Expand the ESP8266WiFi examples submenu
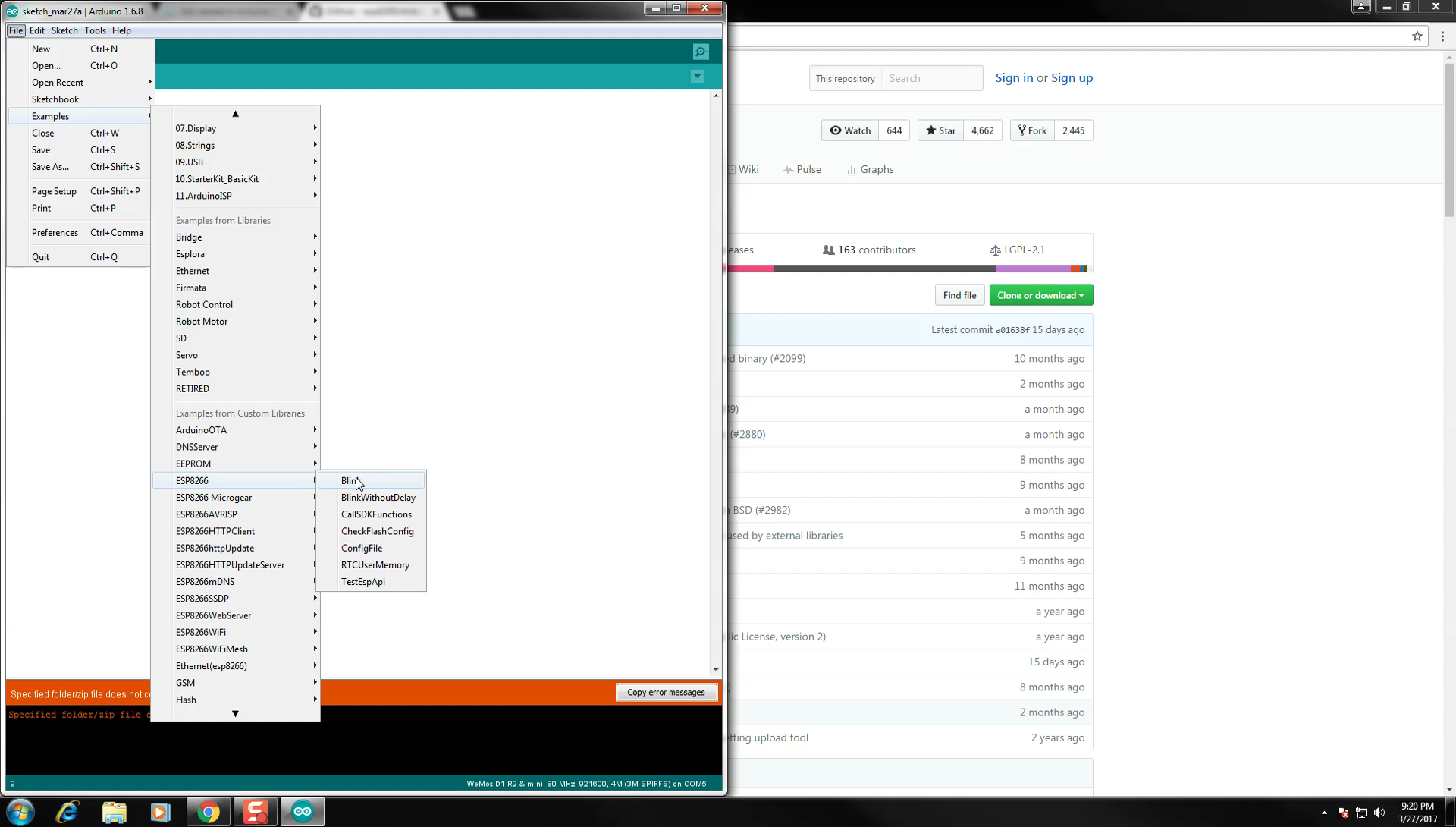 [227, 631]
